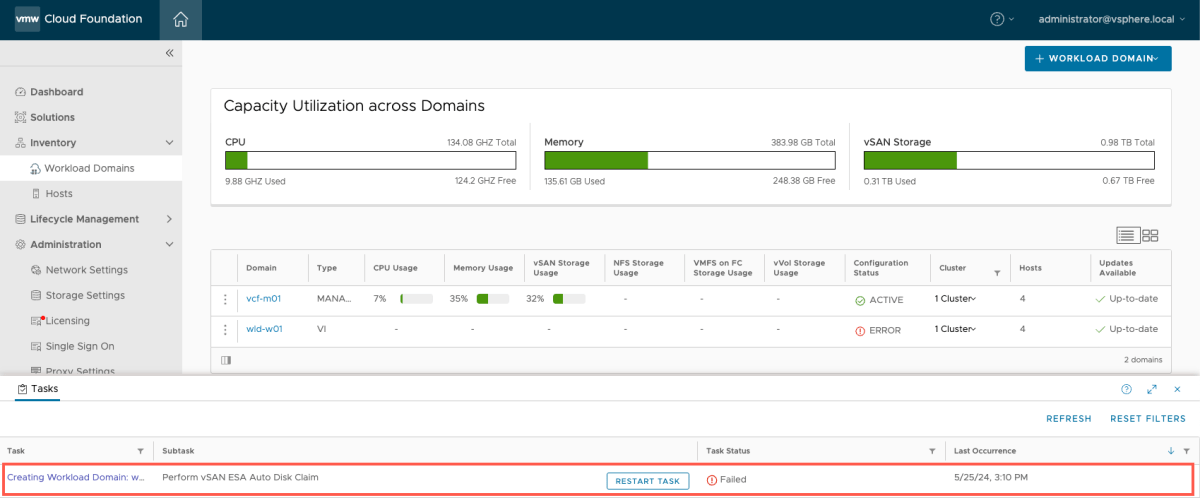1200x498 pixels.
Task: Click the CPU capacity utilization bar
Action: (x=370, y=161)
